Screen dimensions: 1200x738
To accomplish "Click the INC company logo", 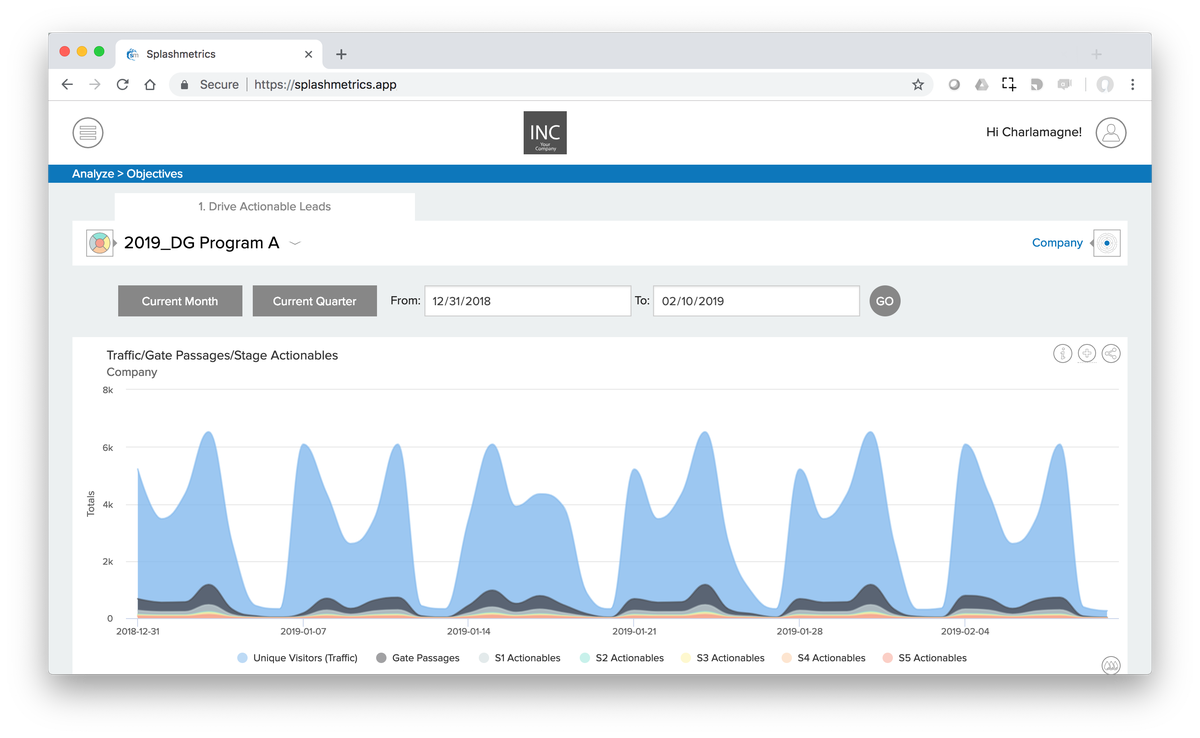I will [545, 133].
